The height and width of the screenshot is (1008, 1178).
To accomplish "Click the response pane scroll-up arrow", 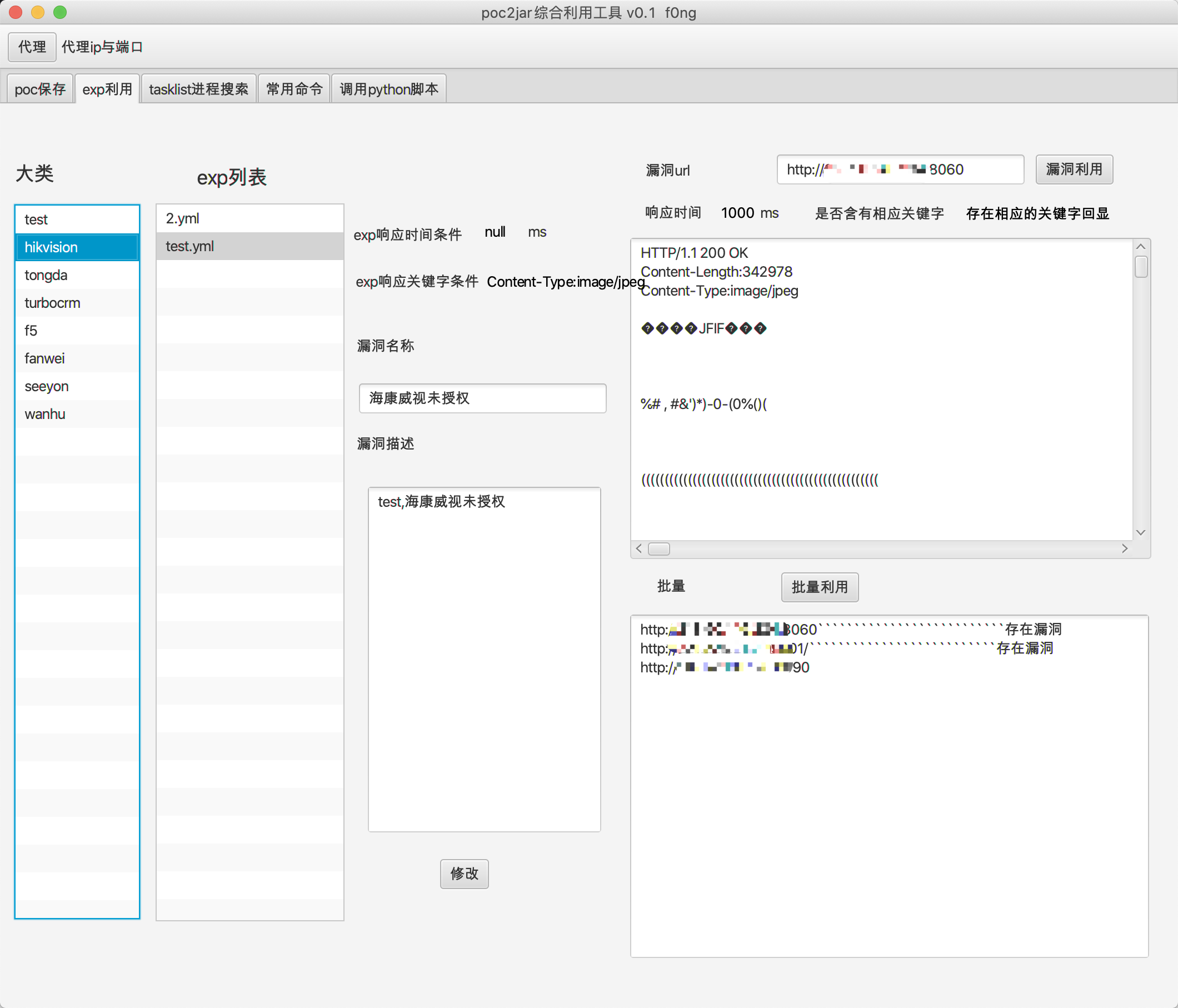I will point(1140,247).
